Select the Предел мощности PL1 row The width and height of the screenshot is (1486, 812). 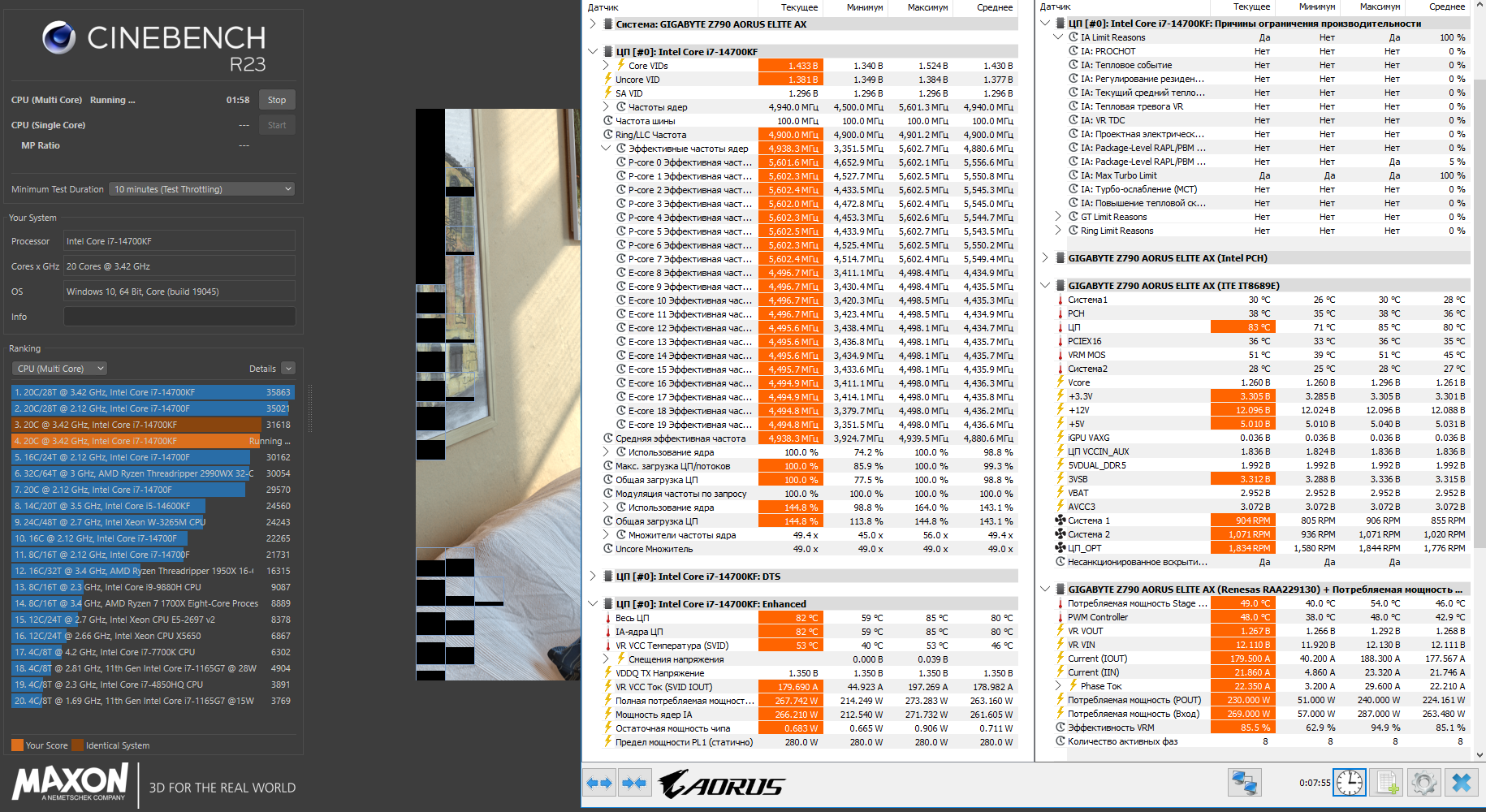(x=809, y=742)
